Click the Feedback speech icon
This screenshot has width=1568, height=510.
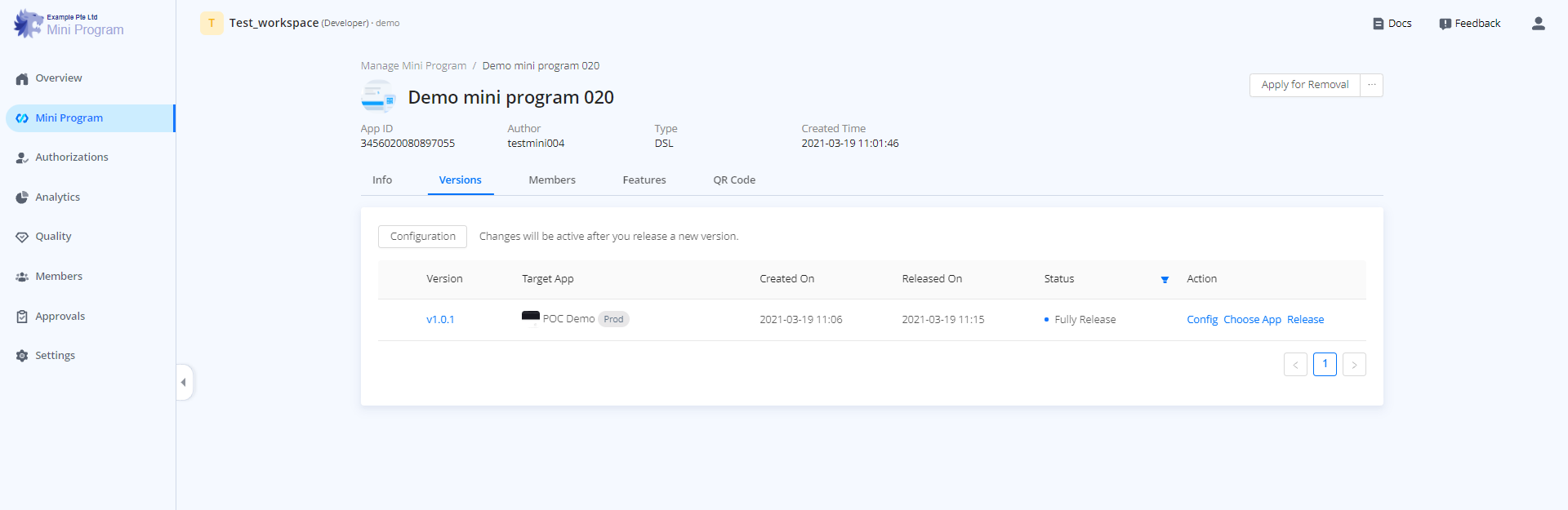(1445, 24)
